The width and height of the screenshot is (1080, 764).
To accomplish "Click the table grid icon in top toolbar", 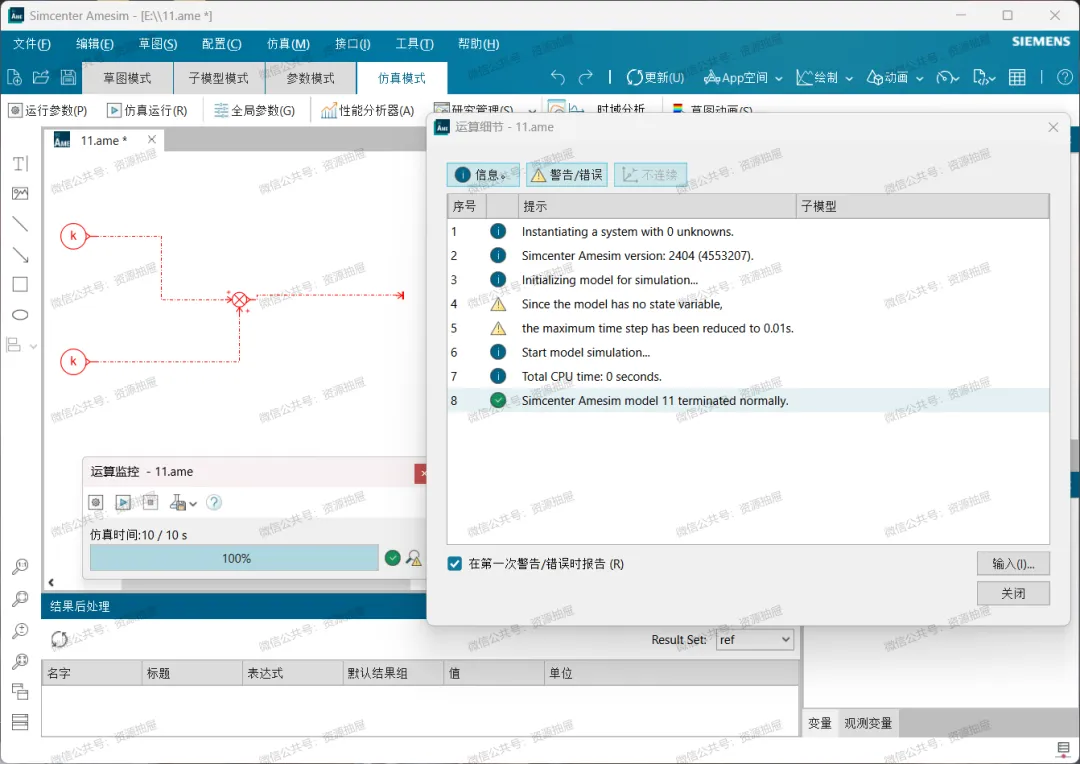I will (1017, 78).
